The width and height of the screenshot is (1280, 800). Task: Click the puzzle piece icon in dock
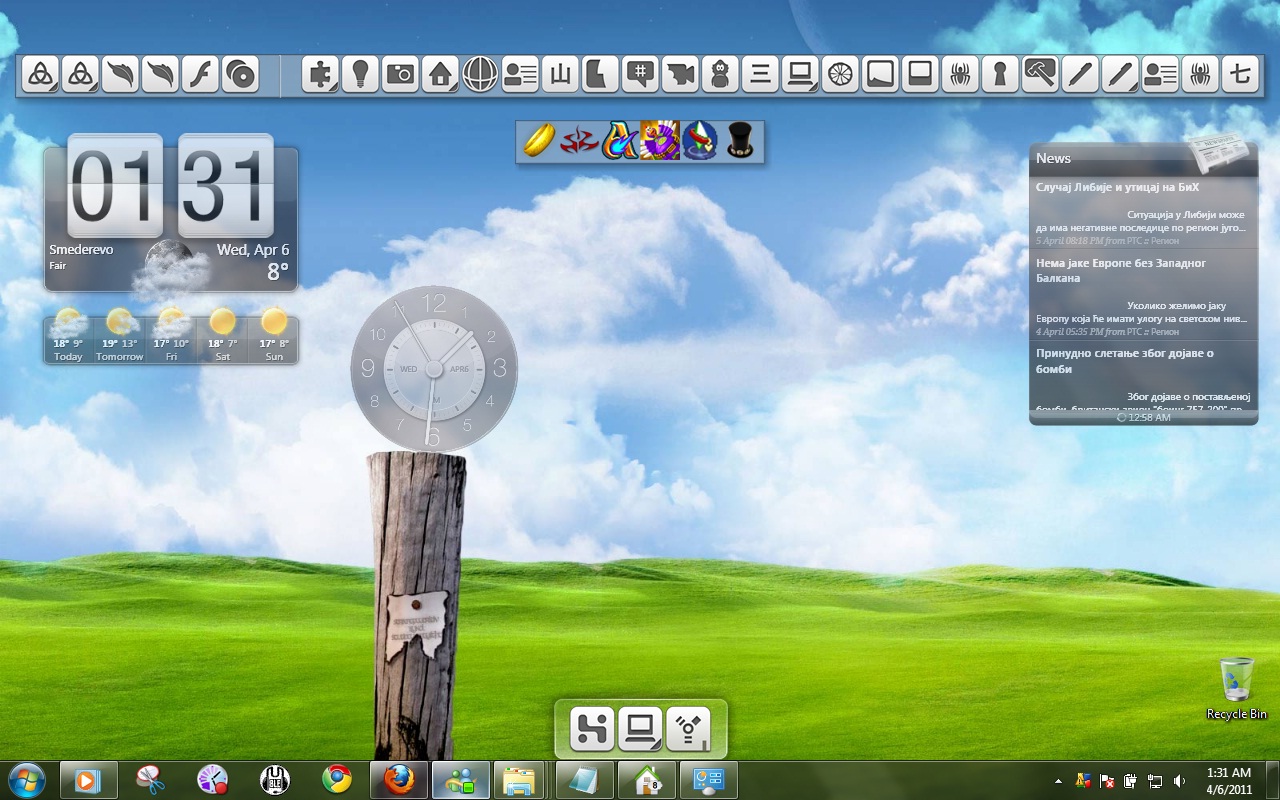coord(320,75)
